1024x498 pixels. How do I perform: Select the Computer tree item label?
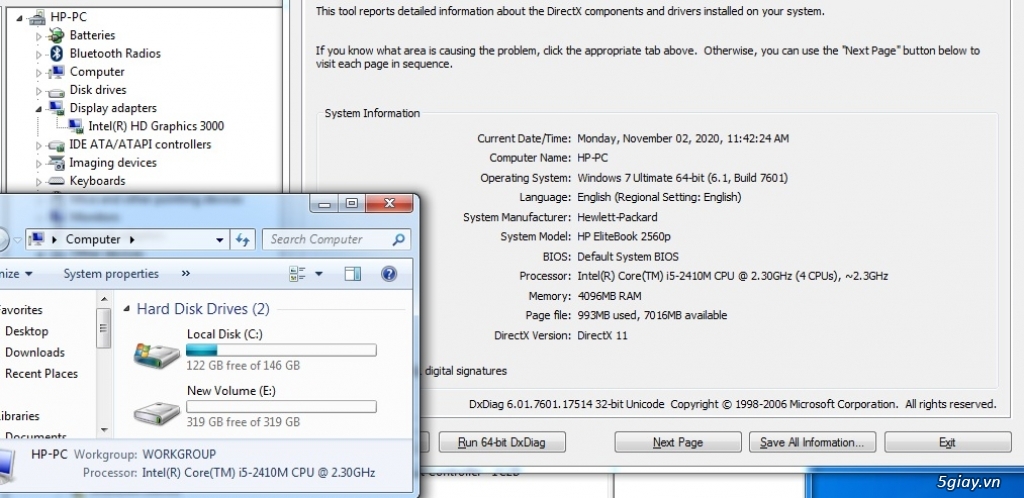(97, 72)
